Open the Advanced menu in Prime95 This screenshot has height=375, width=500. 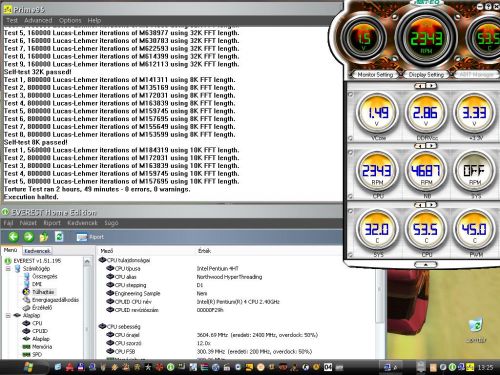[x=38, y=20]
